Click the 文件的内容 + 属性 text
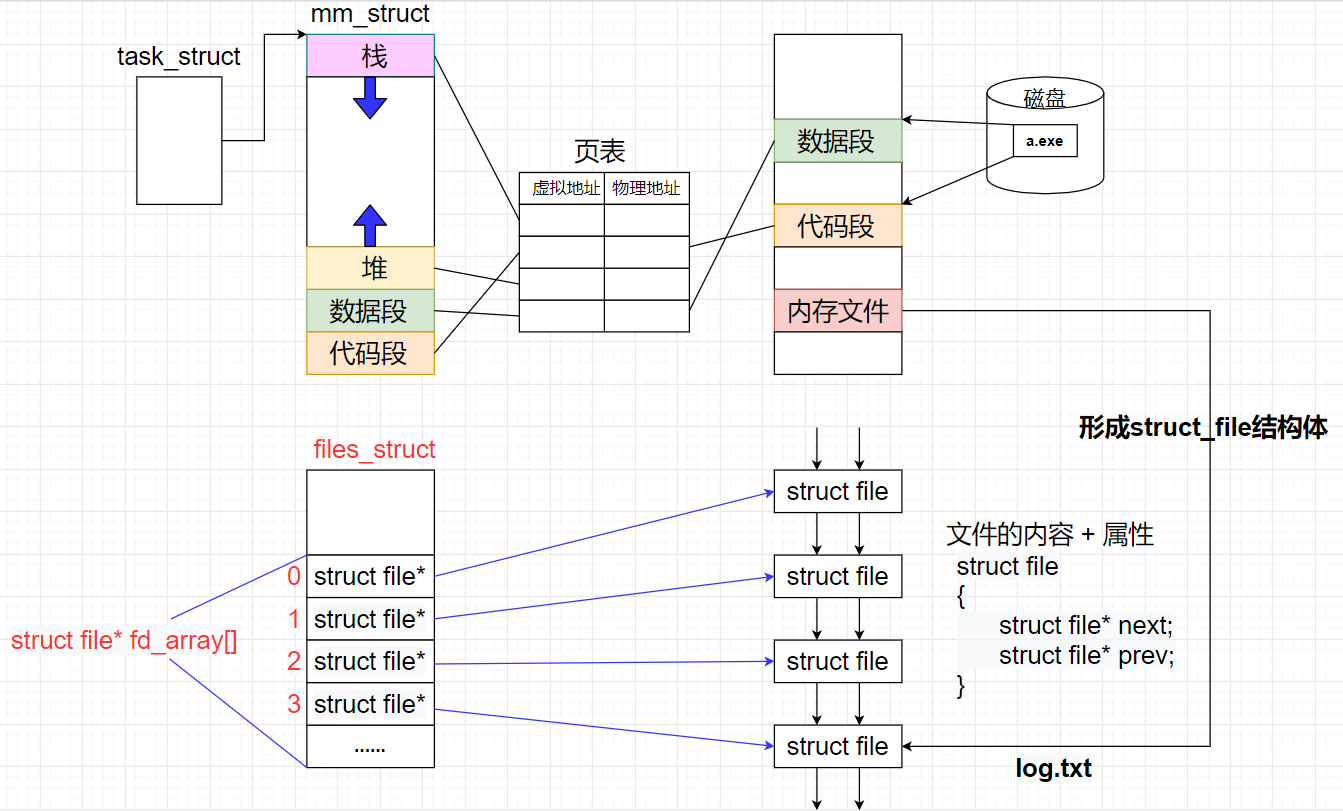The image size is (1343, 811). (x=1050, y=535)
